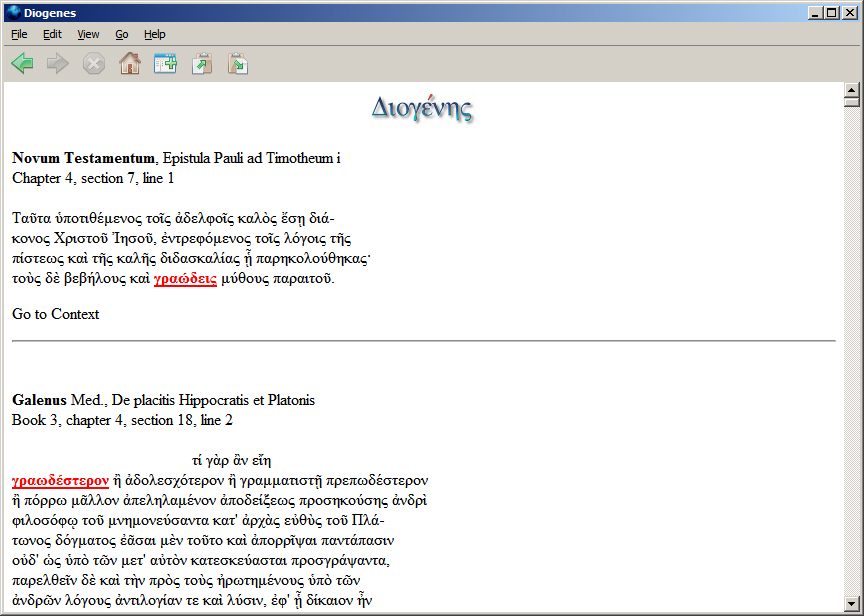The image size is (864, 616).
Task: Open the Edit menu
Action: [52, 34]
